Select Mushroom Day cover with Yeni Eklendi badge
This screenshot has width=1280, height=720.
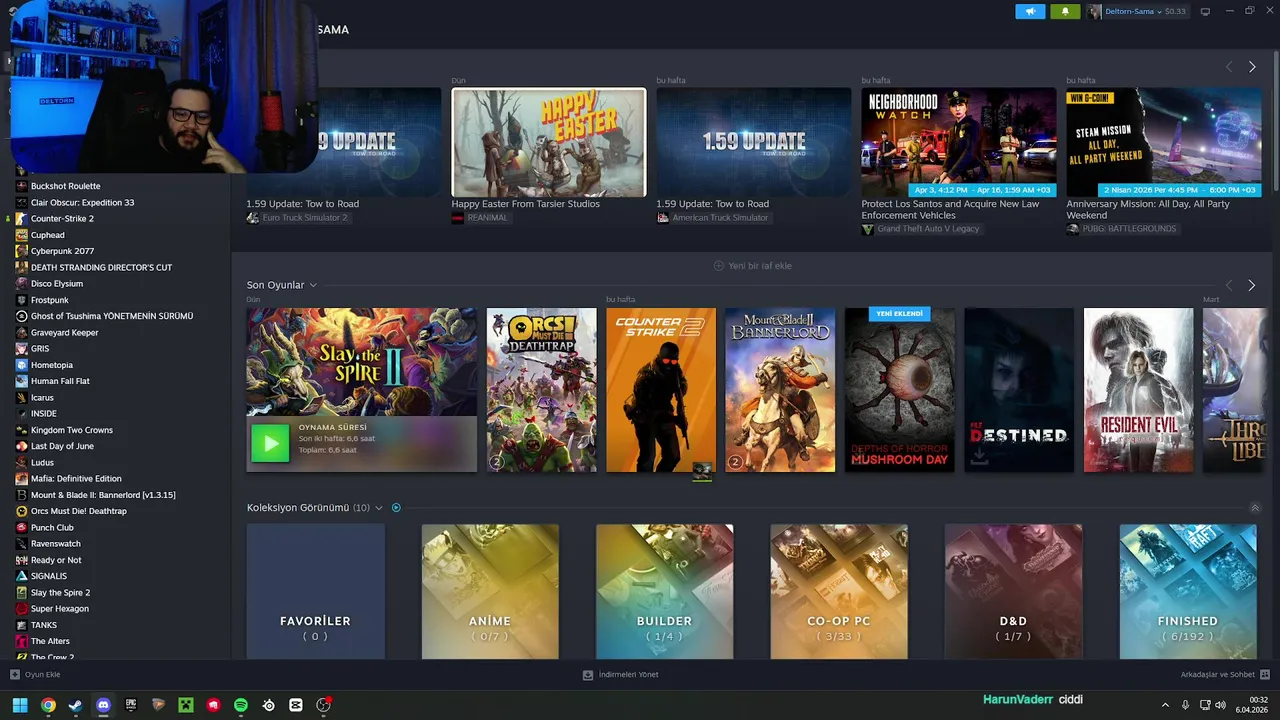tap(900, 390)
